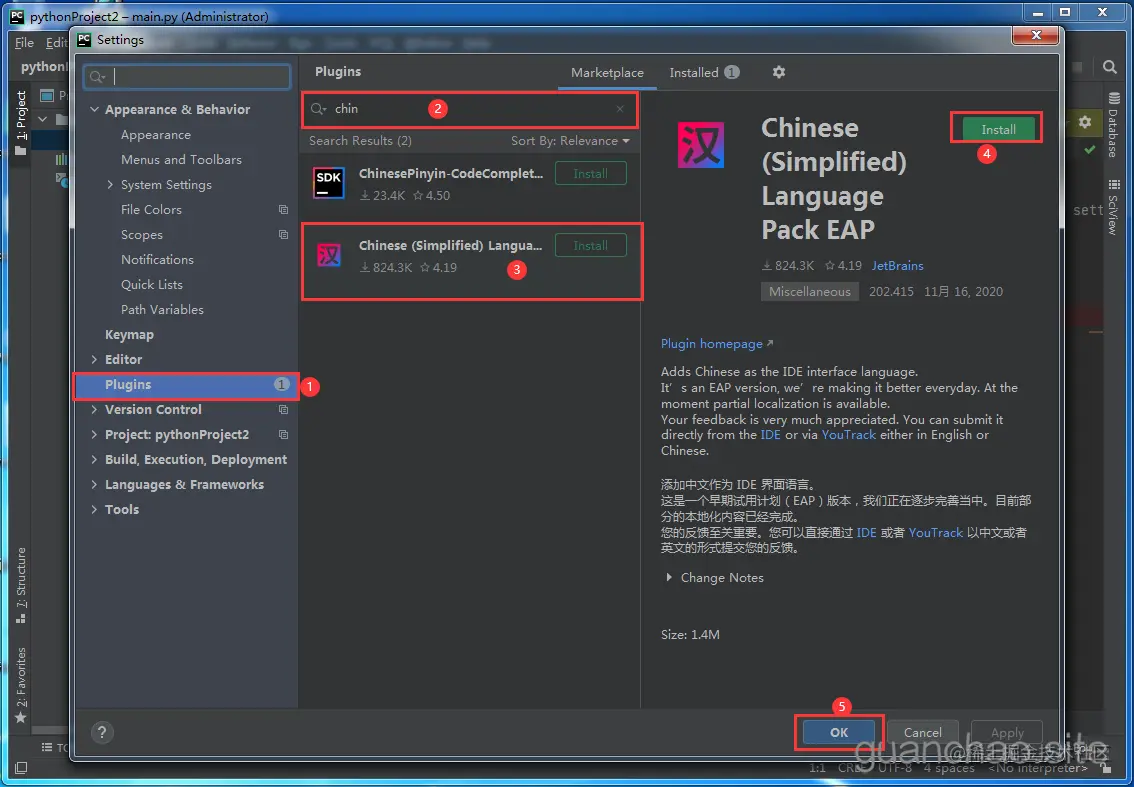Expand the Editor settings node
This screenshot has height=787, width=1134.
(94, 360)
